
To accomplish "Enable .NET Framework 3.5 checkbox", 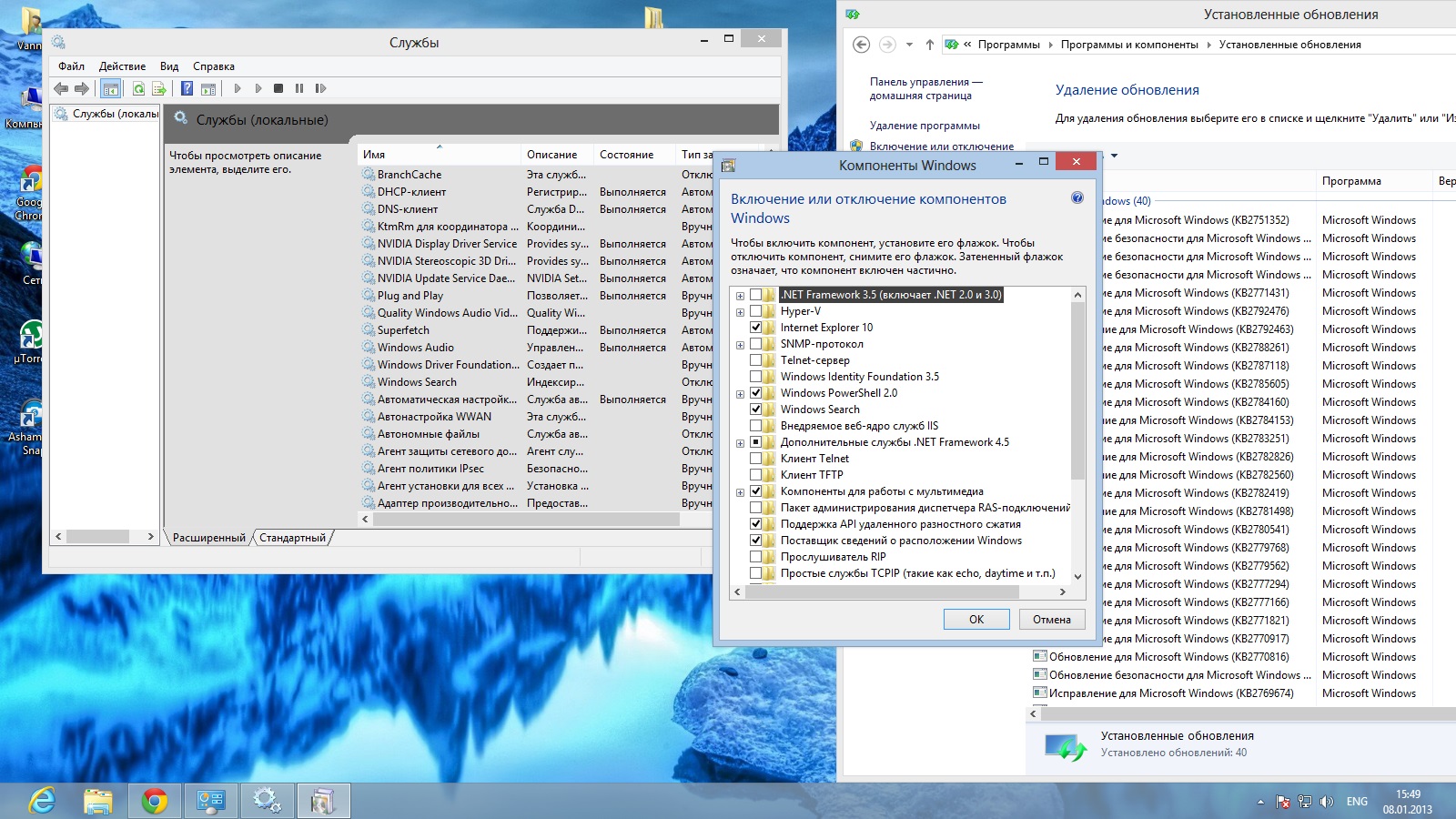I will click(x=755, y=295).
